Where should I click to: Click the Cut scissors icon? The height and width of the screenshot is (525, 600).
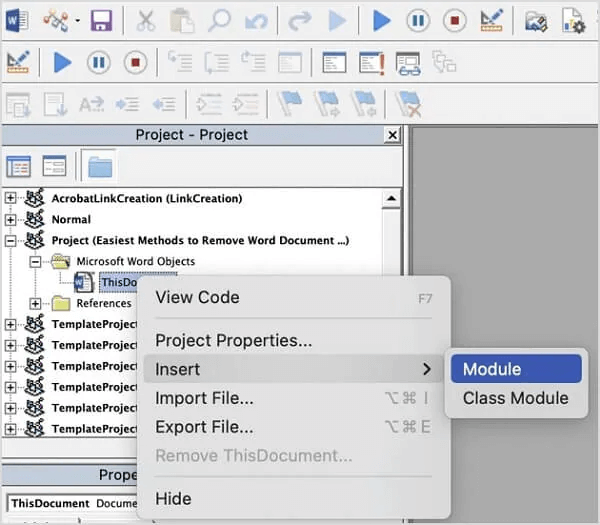pyautogui.click(x=146, y=21)
